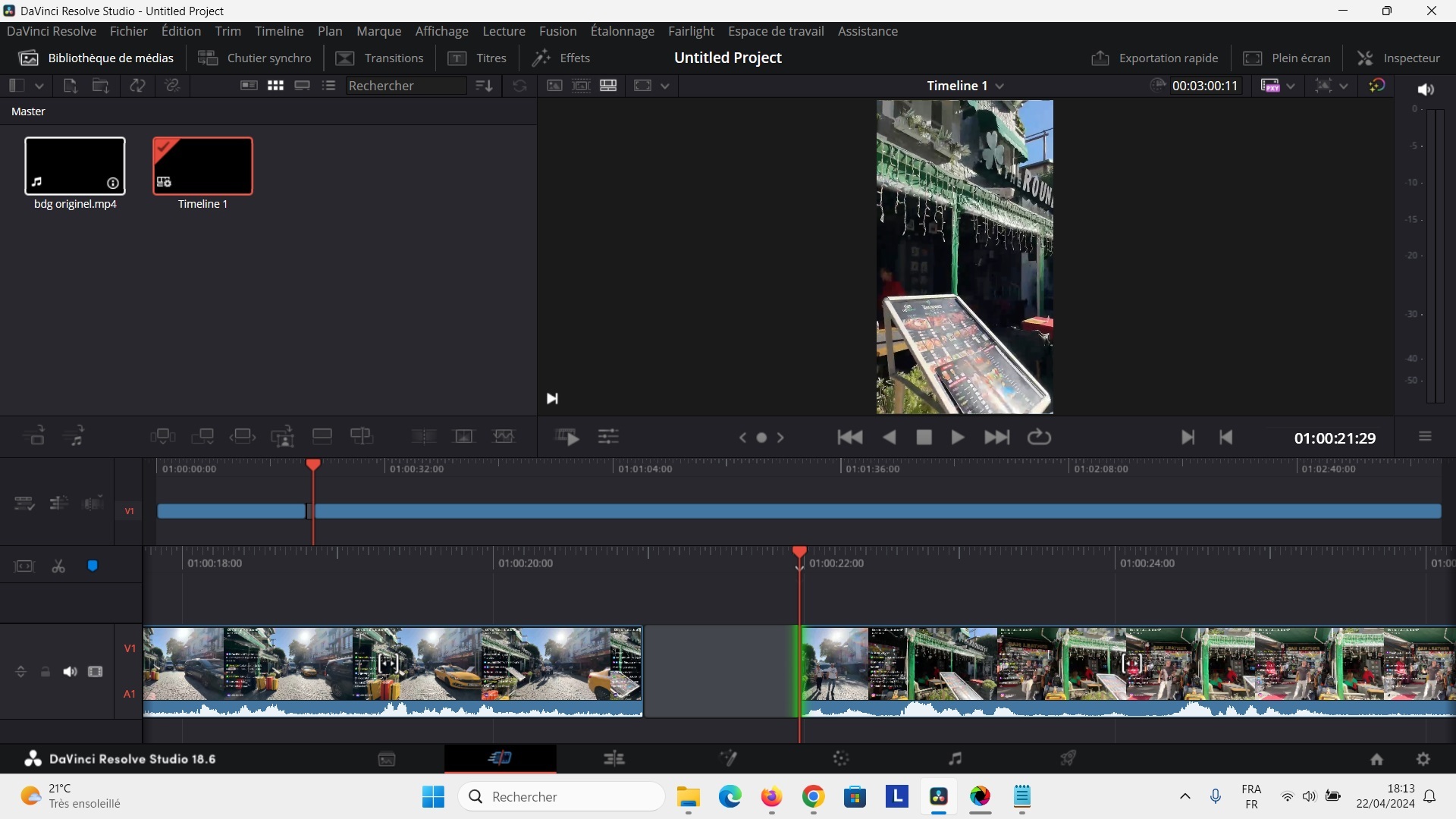
Task: Open project settings gear icon
Action: pyautogui.click(x=1423, y=759)
